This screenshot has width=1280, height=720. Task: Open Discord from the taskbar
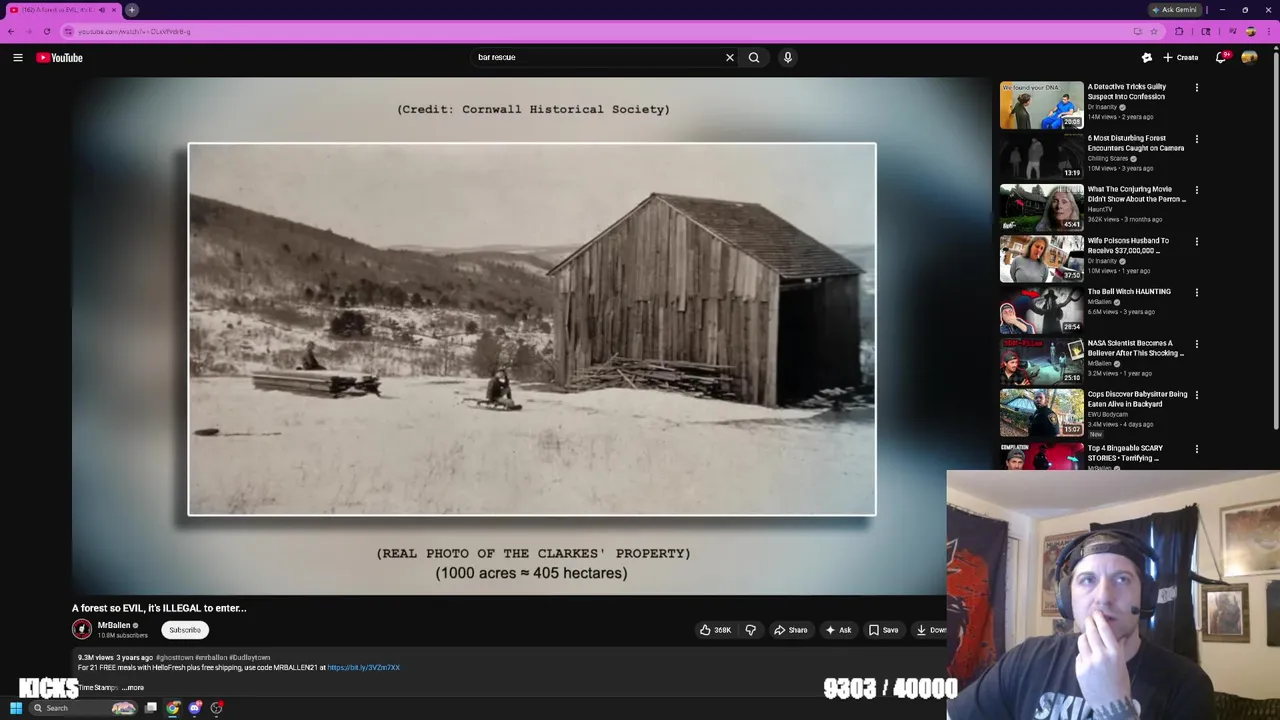point(195,708)
